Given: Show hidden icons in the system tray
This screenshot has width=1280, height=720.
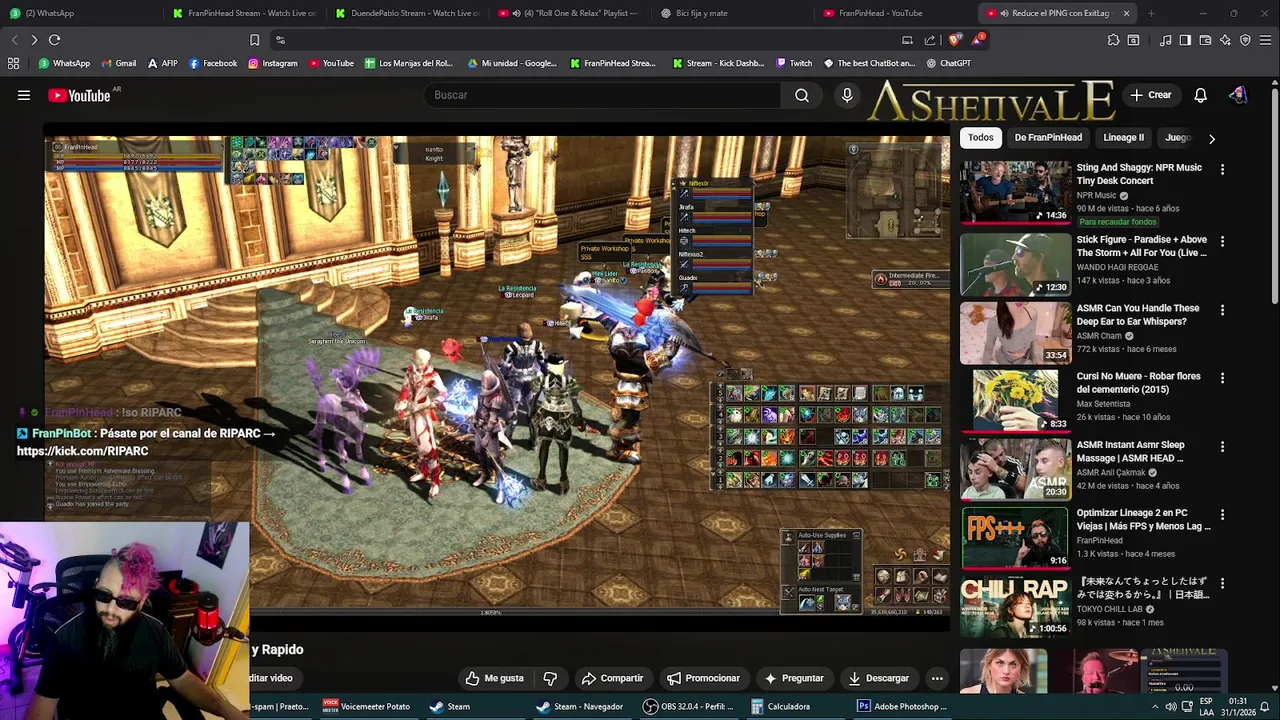Looking at the screenshot, I should tap(1155, 706).
